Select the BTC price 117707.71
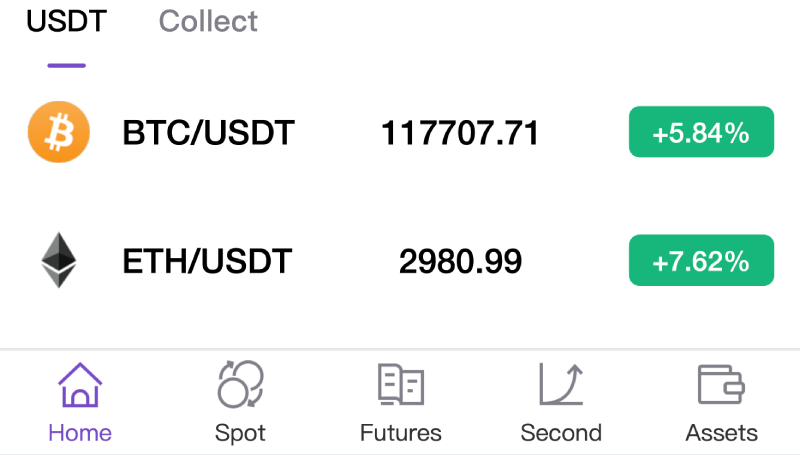Screen dimensions: 800x455 coord(460,133)
